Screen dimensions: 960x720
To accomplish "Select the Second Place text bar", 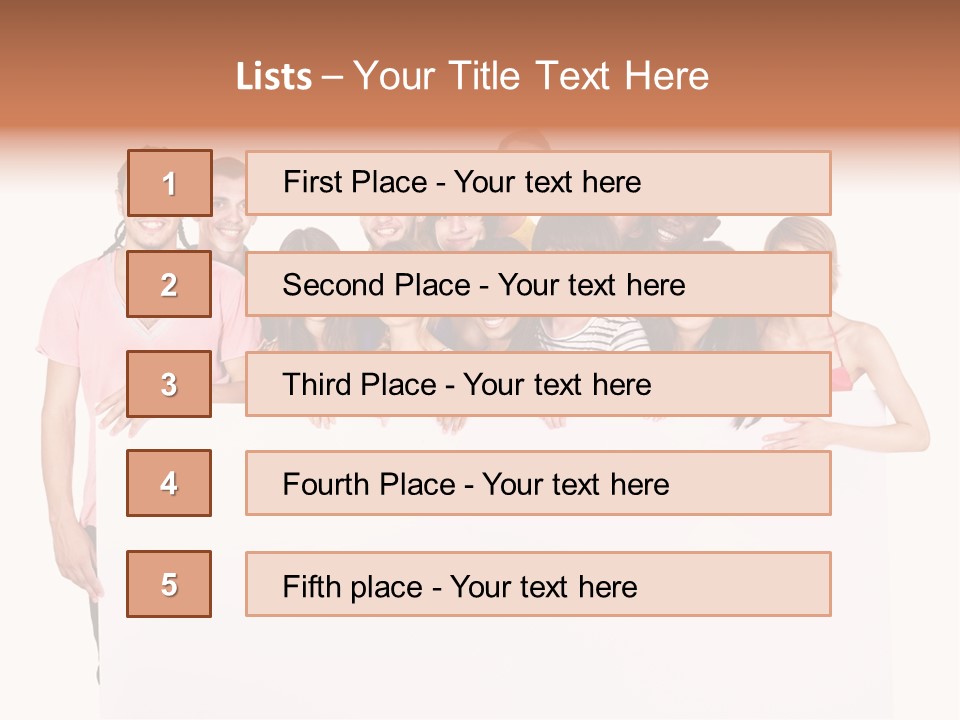I will click(538, 284).
